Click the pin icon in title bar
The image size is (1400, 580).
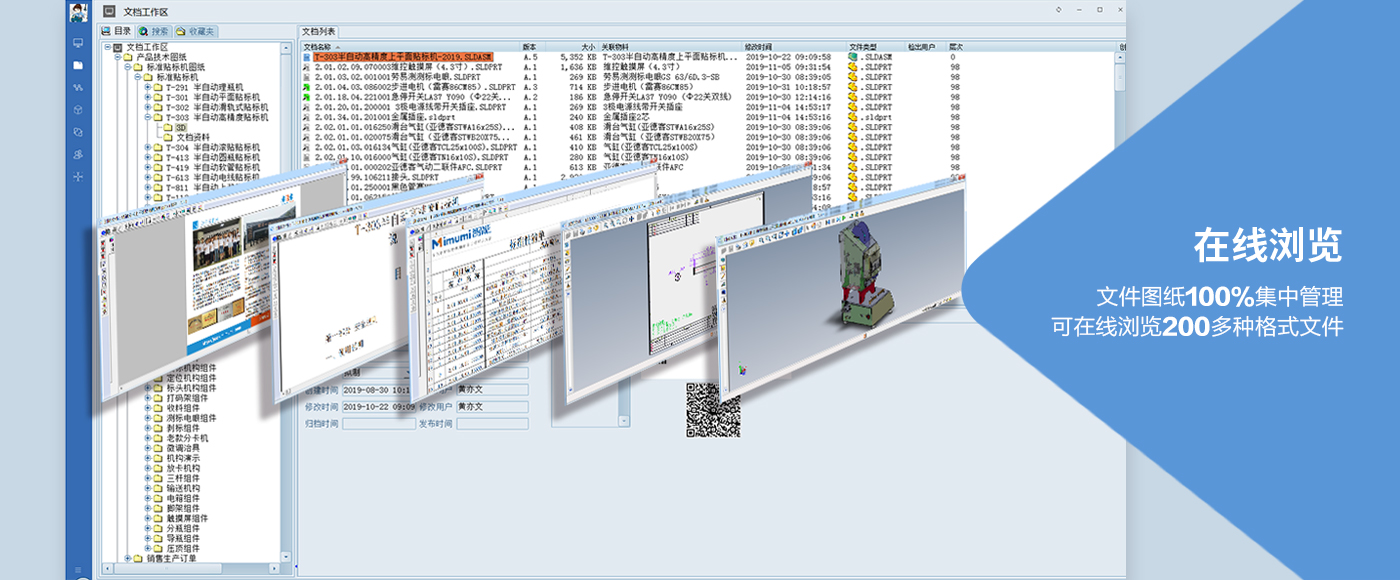[x=1059, y=10]
